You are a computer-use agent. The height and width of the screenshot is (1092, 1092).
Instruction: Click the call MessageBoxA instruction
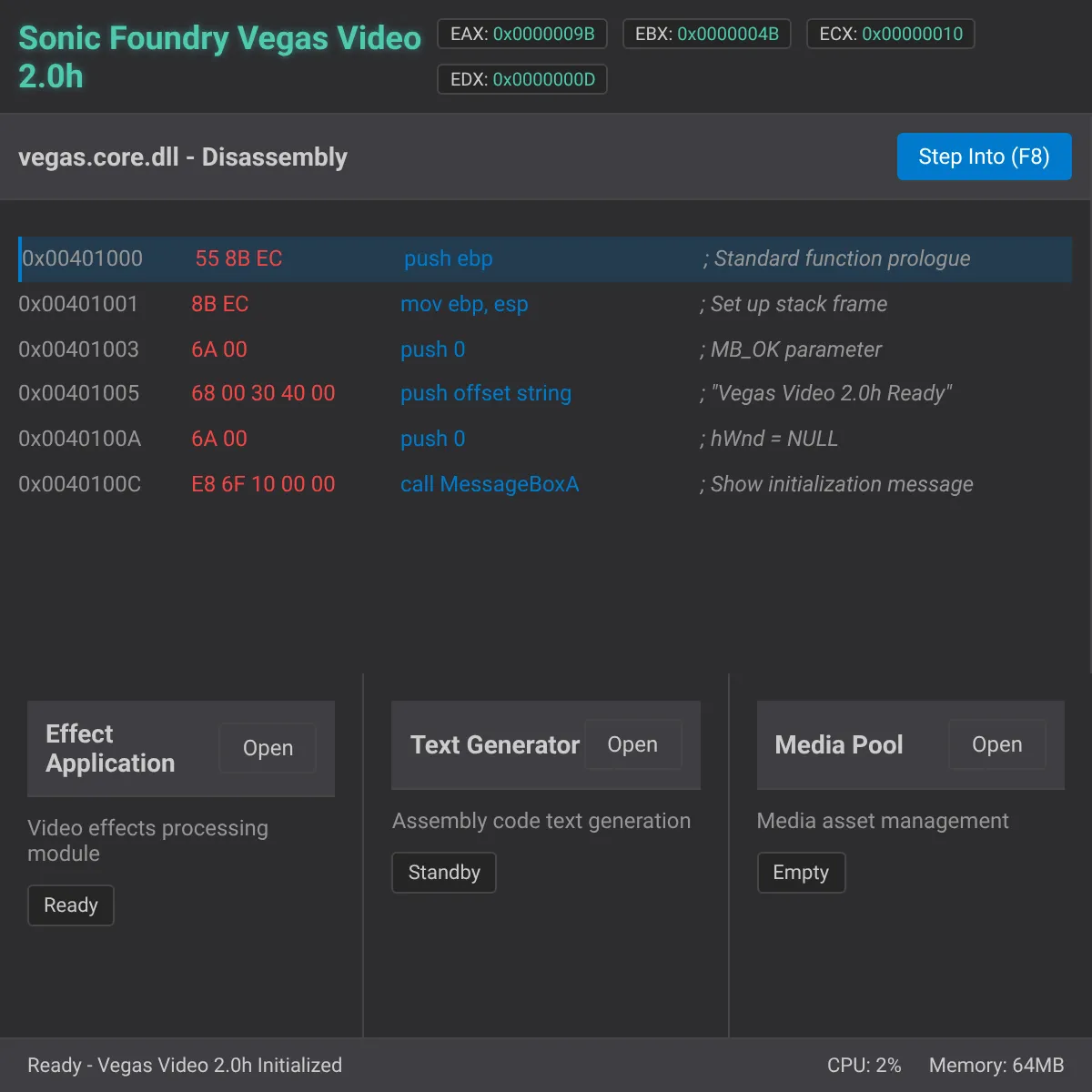click(490, 484)
